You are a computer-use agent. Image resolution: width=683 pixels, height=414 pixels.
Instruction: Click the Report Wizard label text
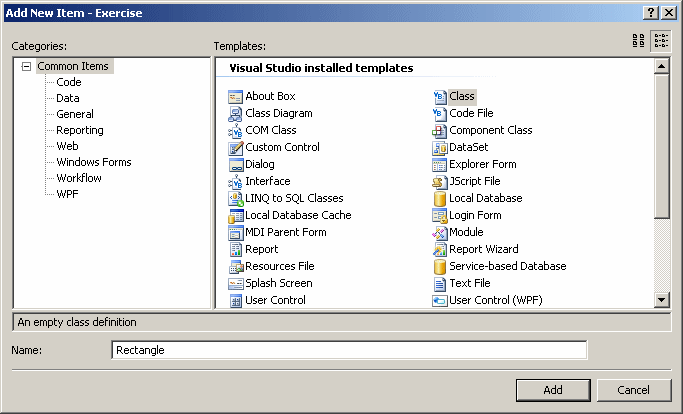pyautogui.click(x=484, y=249)
